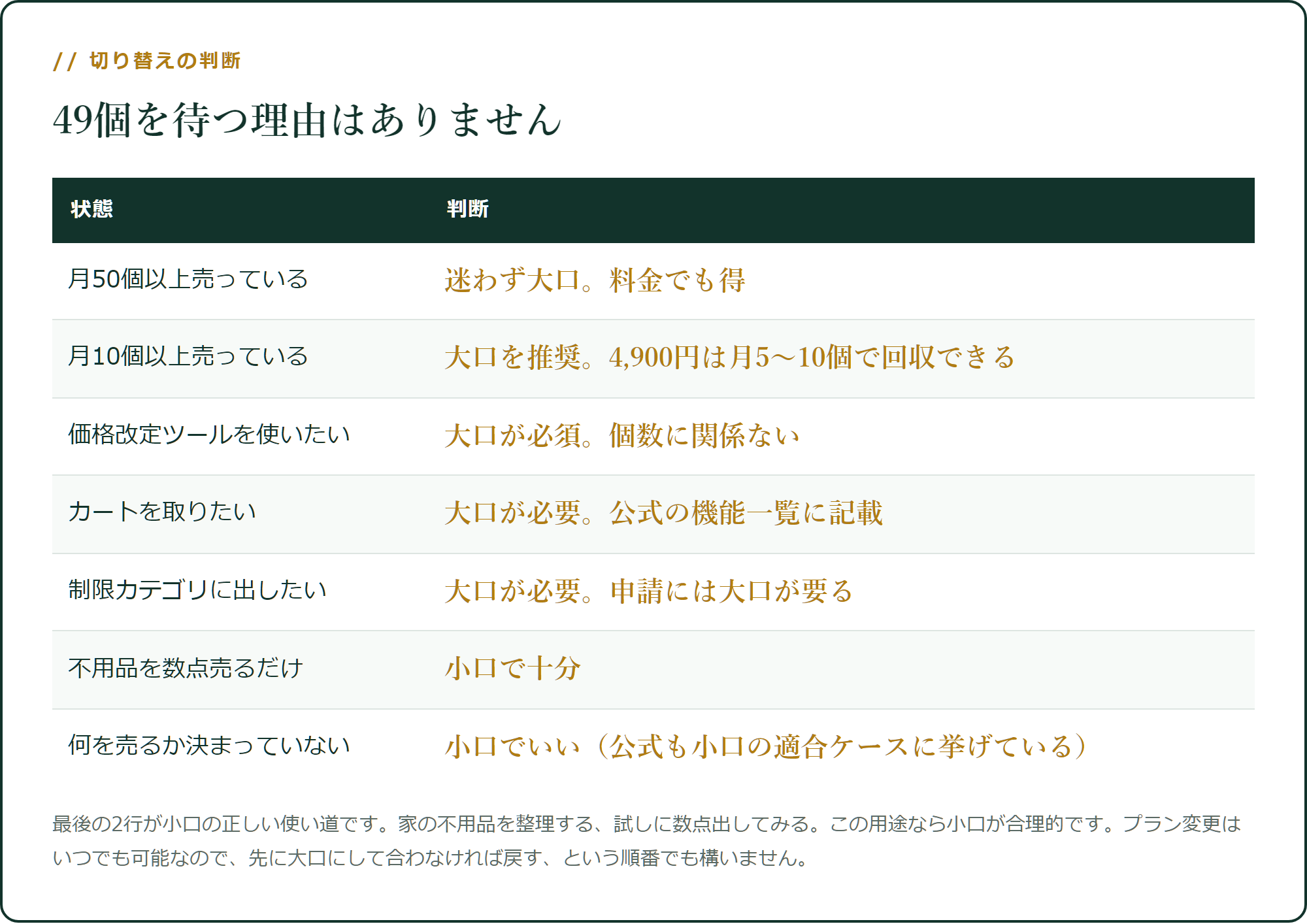Click the text '小口で十分'
Screen dimensions: 1307x924
(513, 668)
